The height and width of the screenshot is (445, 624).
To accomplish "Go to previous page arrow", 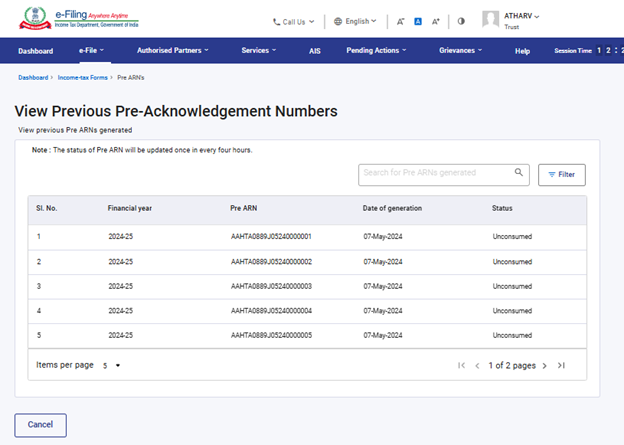I will pos(478,366).
